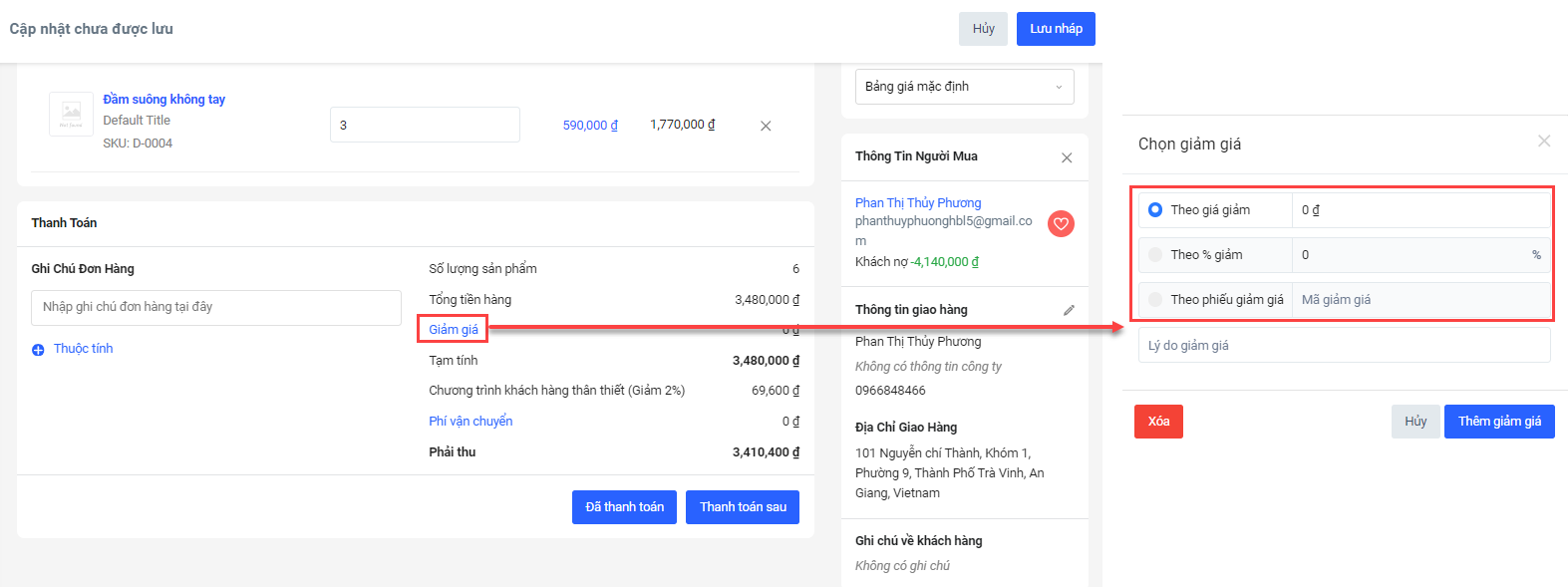Click the red Xóa button
The height and width of the screenshot is (587, 1568).
click(1158, 422)
